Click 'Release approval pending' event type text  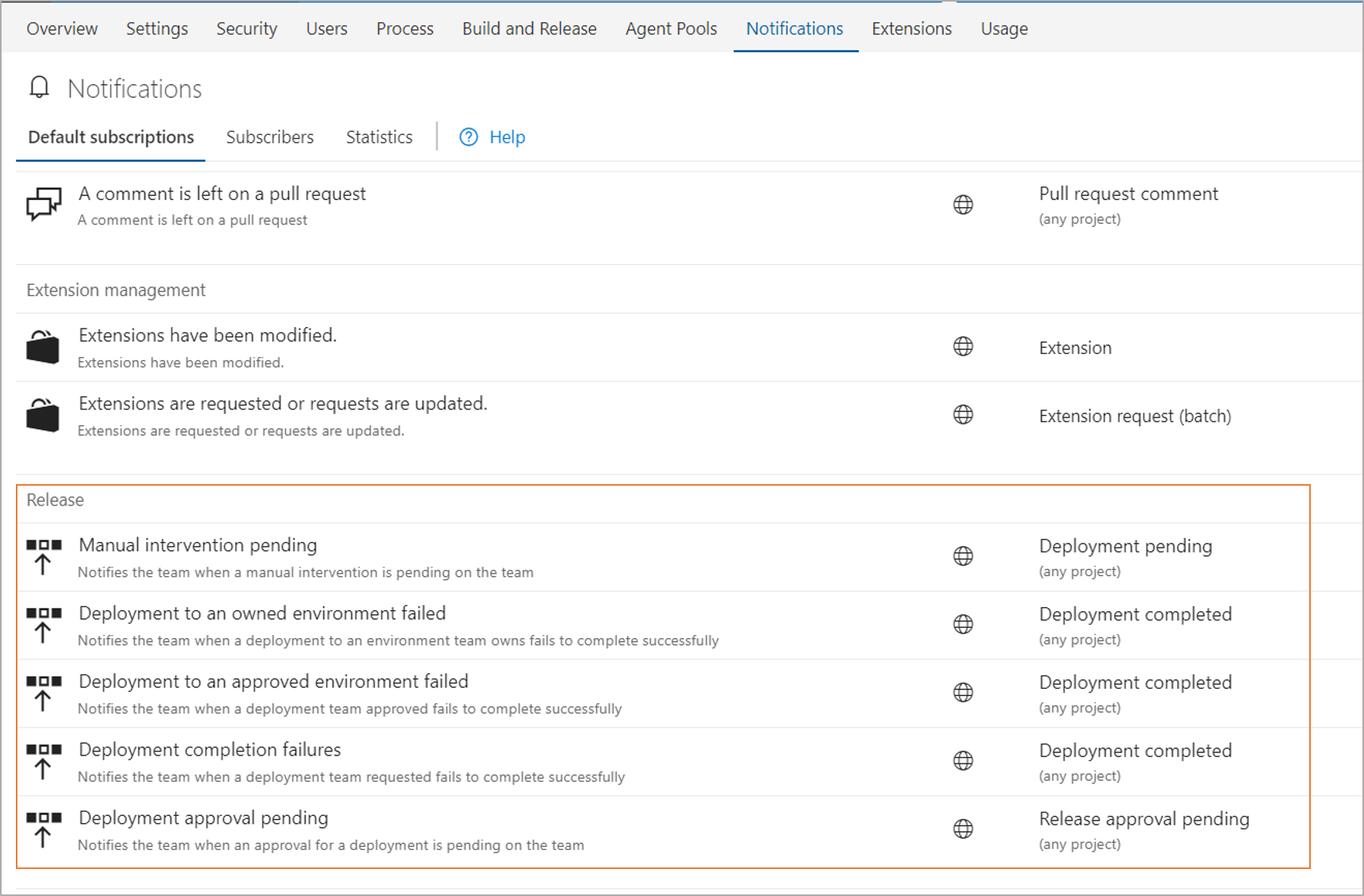(1144, 819)
